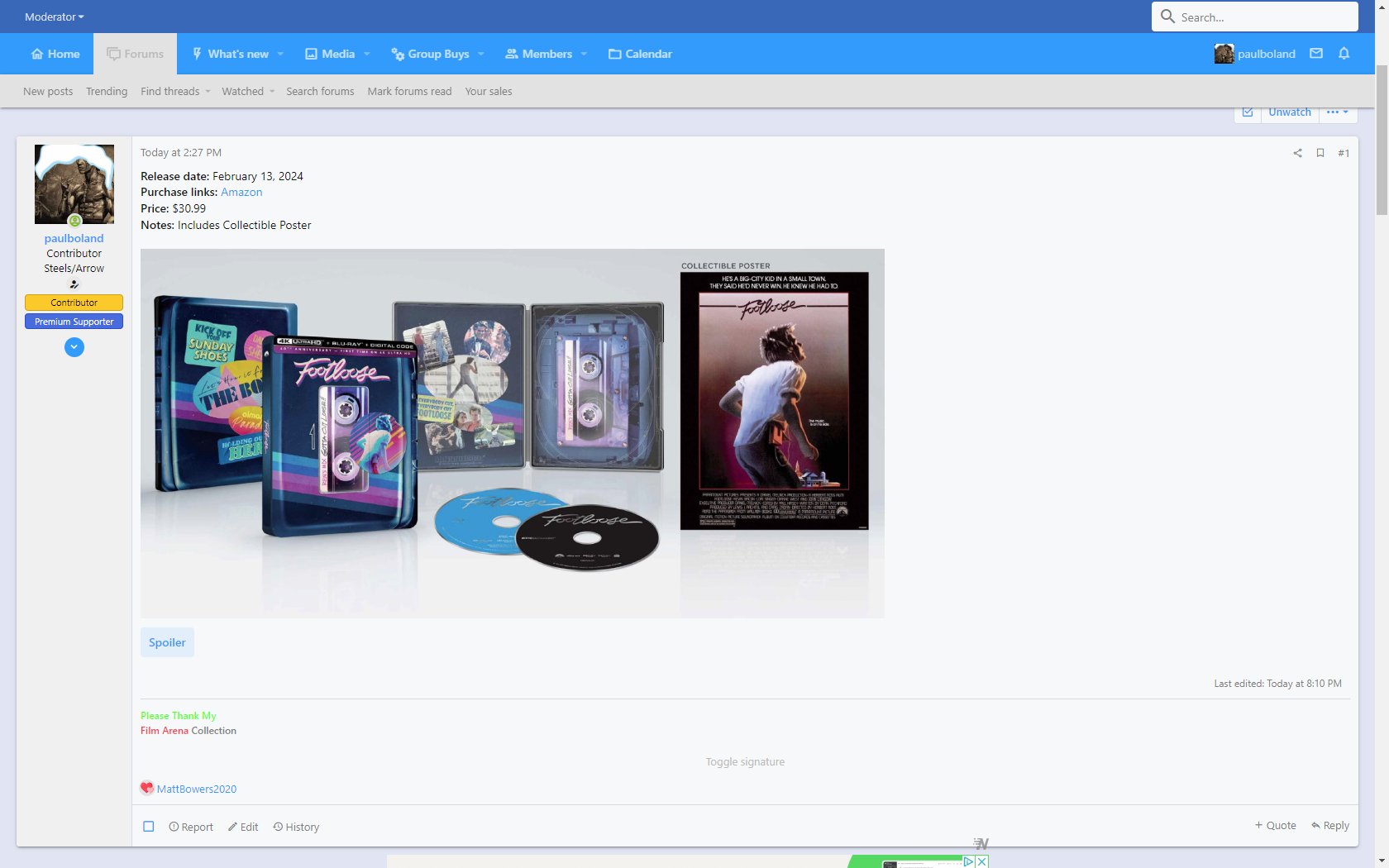Viewport: 1389px width, 868px height.
Task: Open the MattBowers2020 reaction link
Action: click(x=197, y=789)
